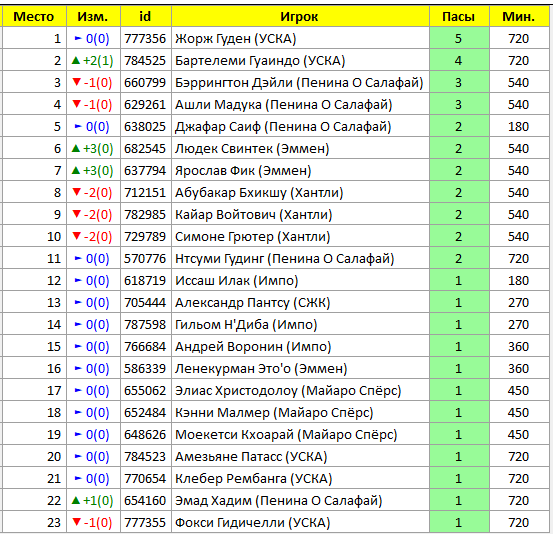
Task: Click id cell 782985
Action: pyautogui.click(x=145, y=214)
